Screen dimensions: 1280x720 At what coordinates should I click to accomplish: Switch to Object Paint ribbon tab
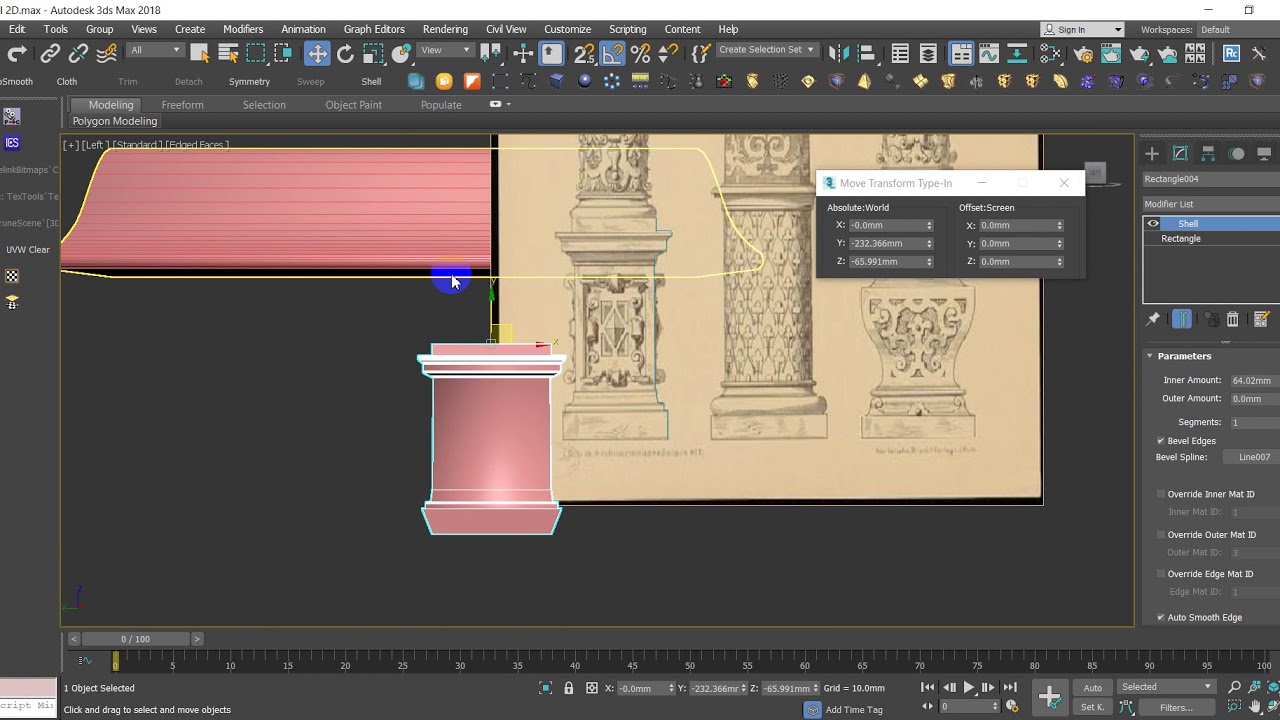pyautogui.click(x=354, y=105)
